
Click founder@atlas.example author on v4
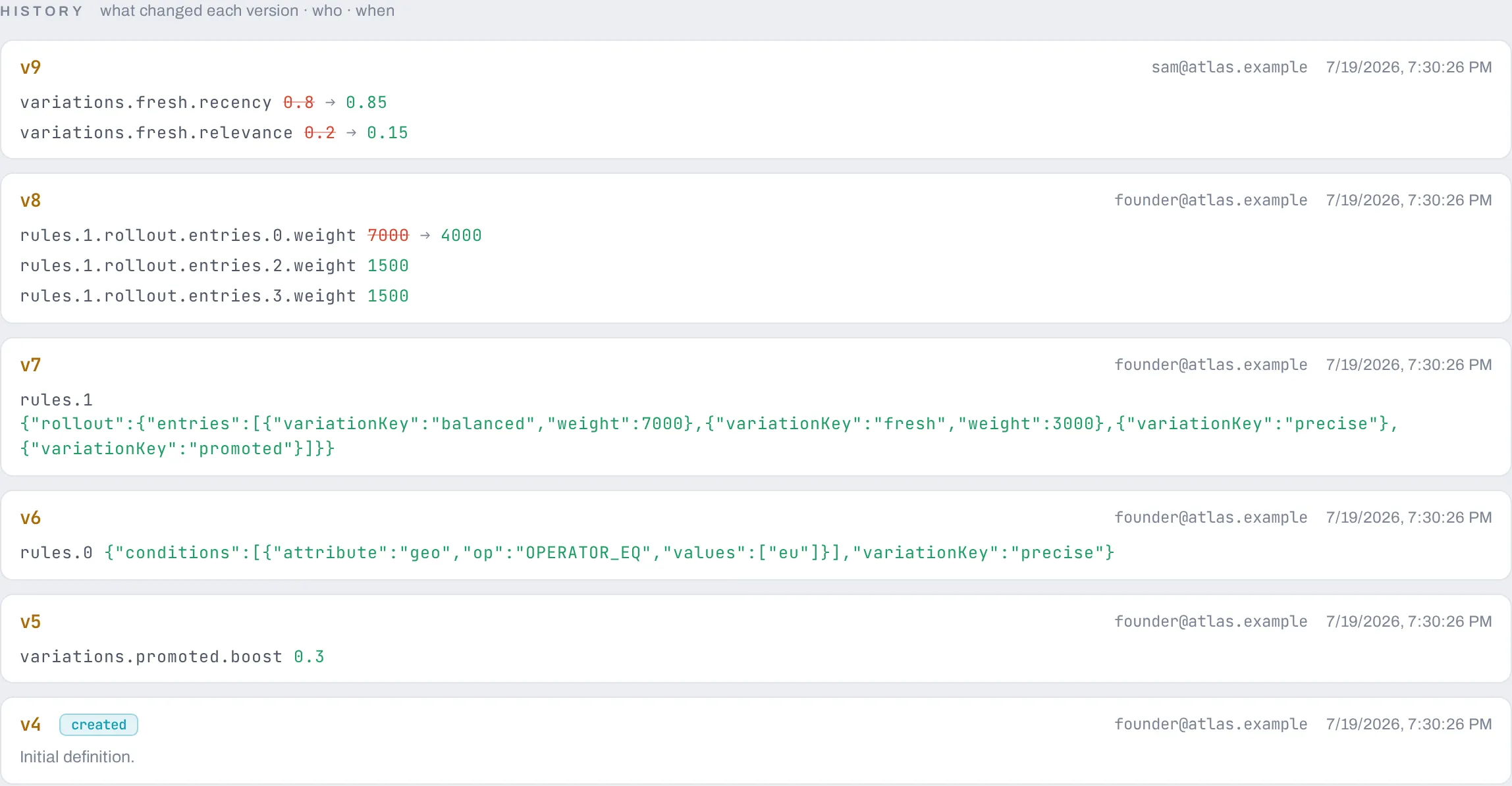1210,724
